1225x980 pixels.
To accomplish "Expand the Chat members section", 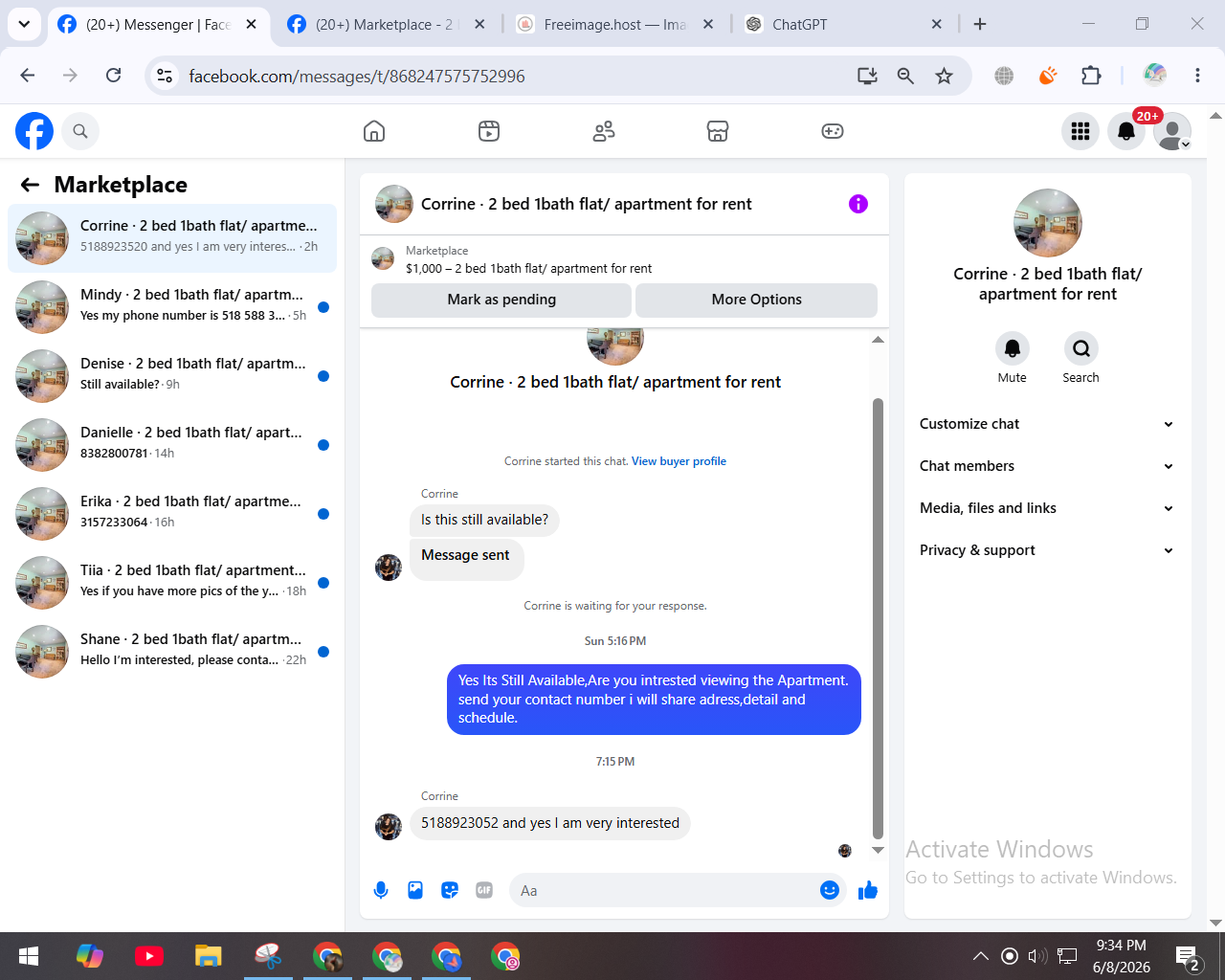I will [x=1047, y=466].
